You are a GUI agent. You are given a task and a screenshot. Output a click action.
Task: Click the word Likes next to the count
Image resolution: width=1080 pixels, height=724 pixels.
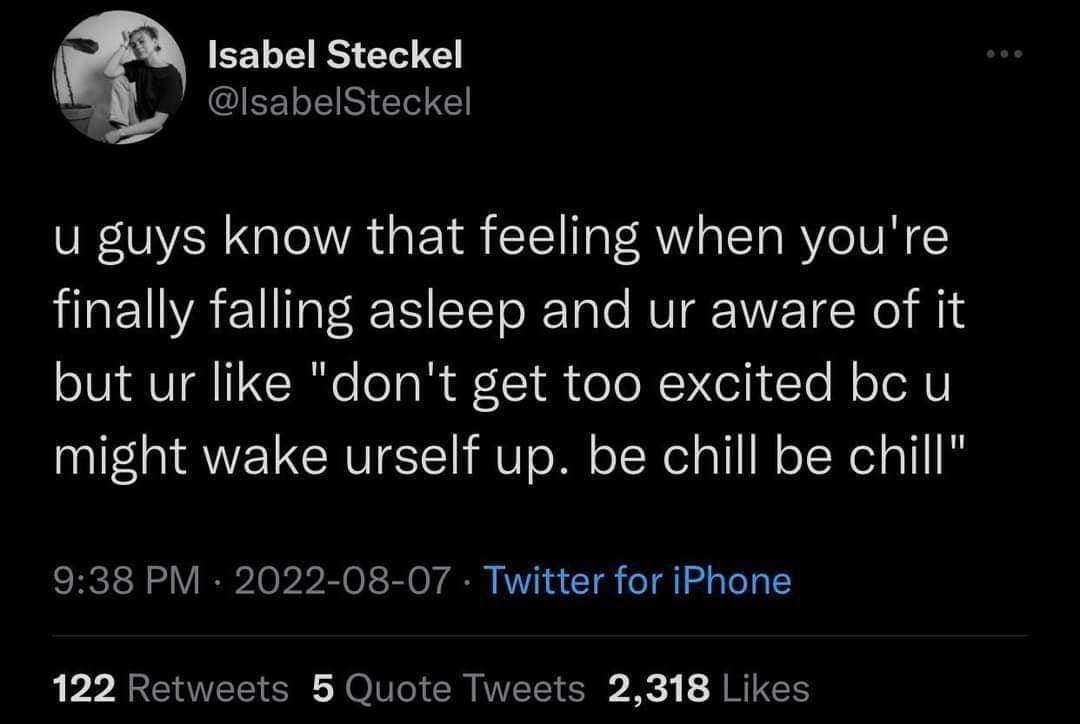(766, 688)
